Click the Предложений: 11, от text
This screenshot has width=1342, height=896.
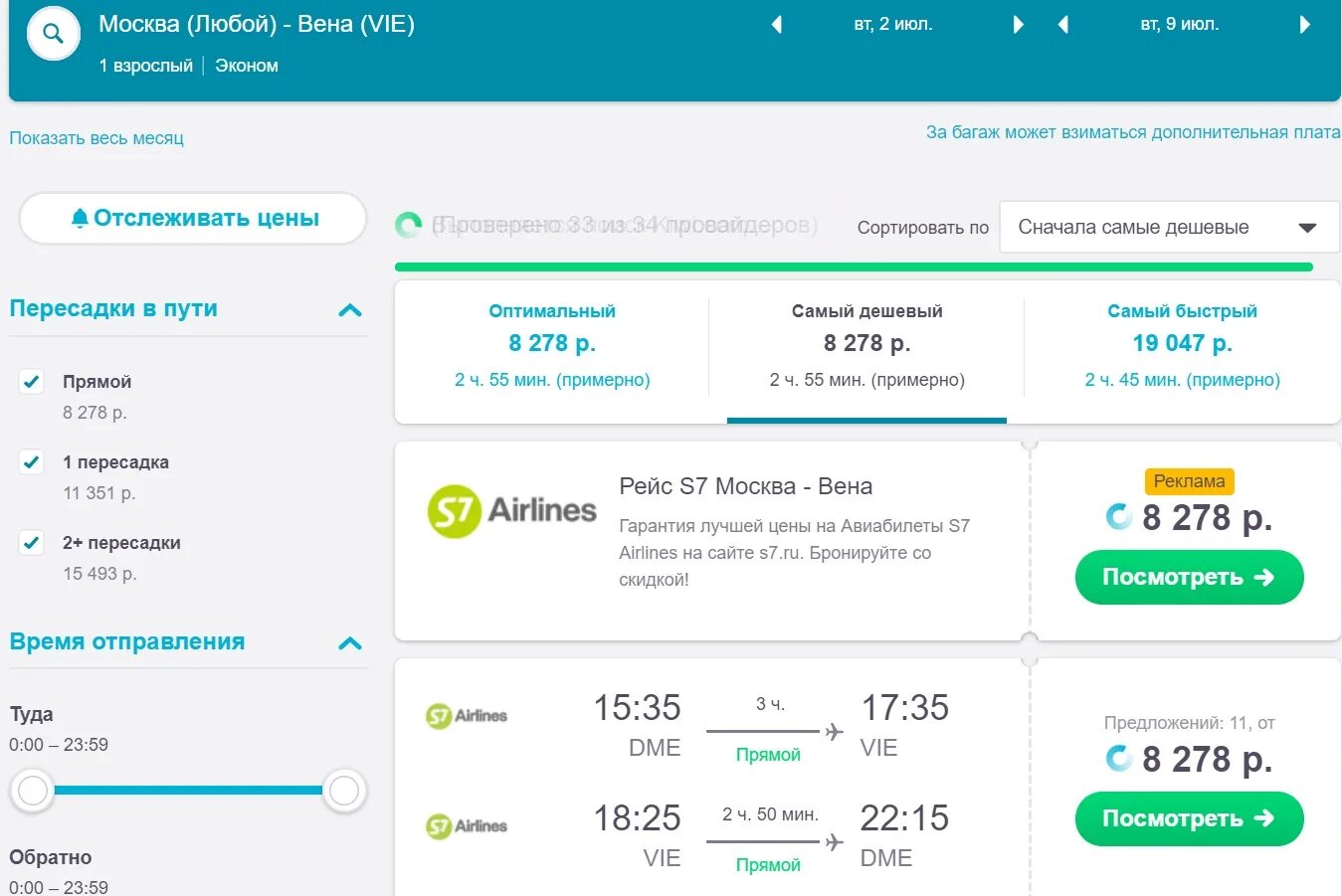coord(1189,723)
